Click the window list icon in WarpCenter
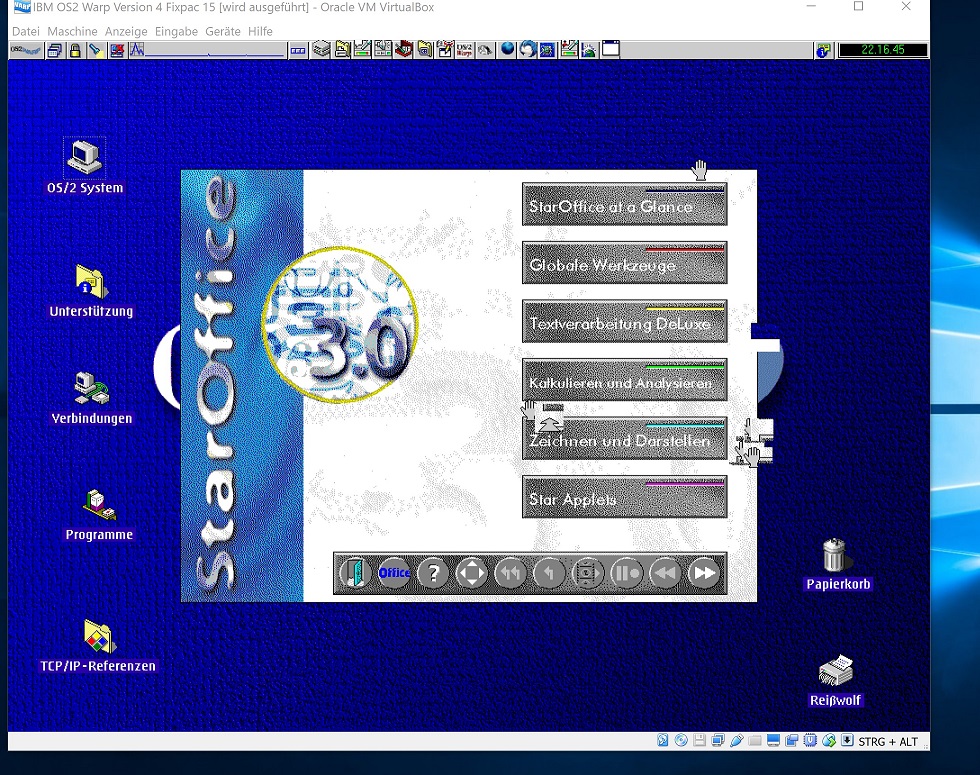Viewport: 980px width, 775px height. click(54, 50)
